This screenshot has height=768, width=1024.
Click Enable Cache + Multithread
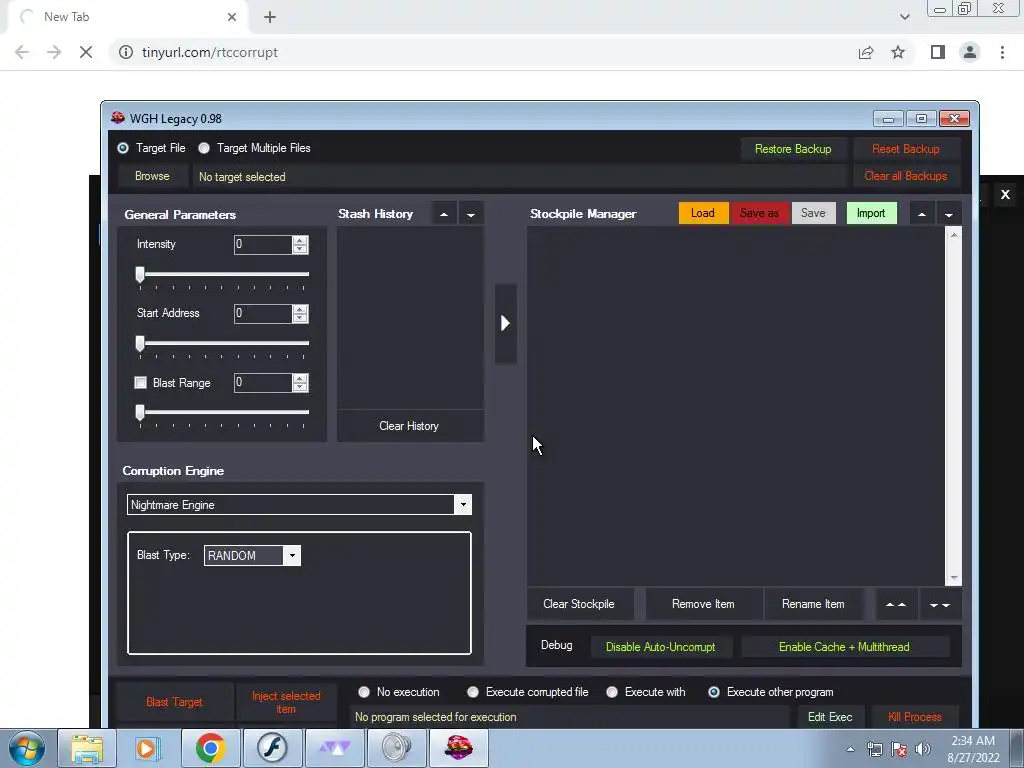(x=844, y=647)
